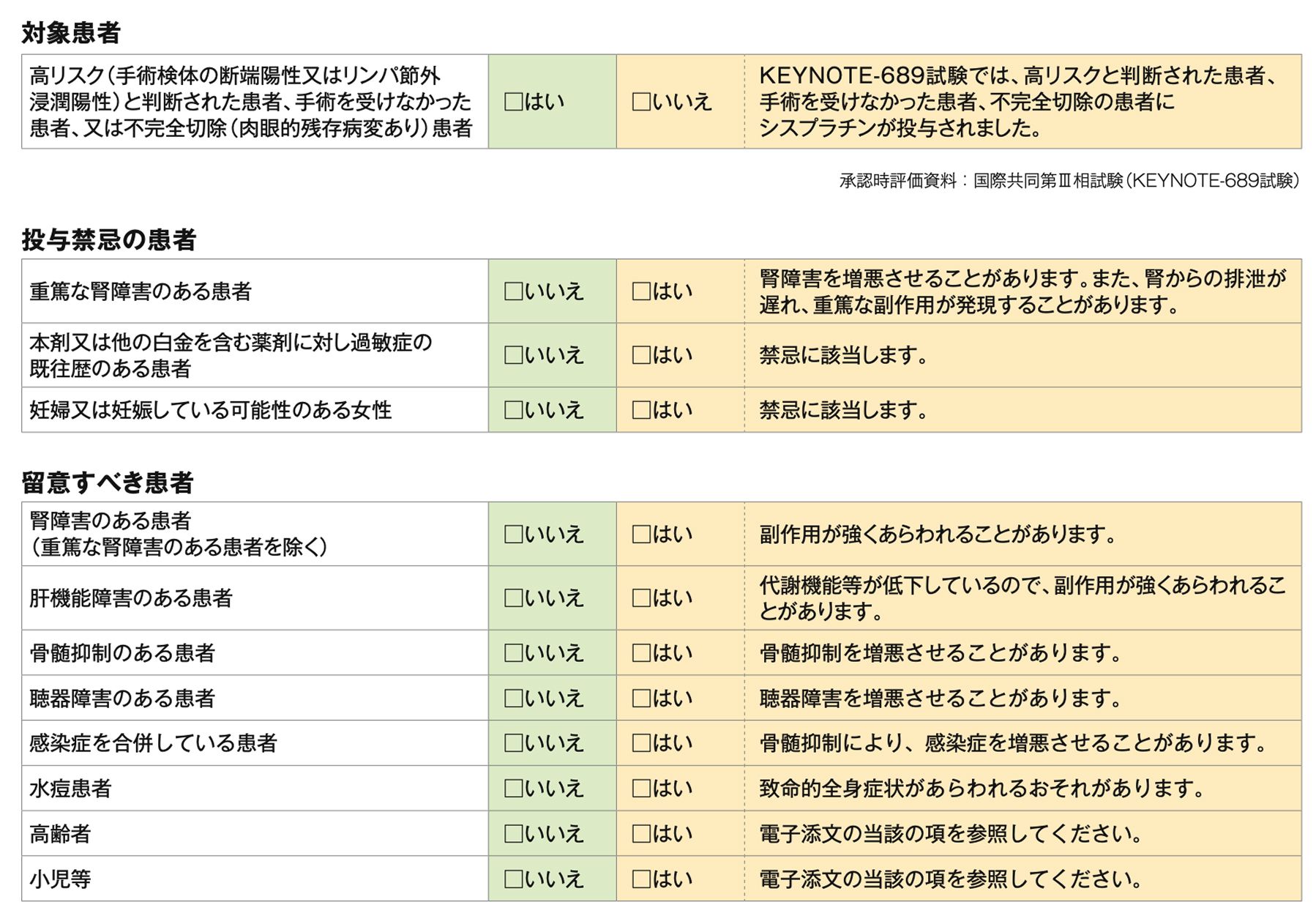1316x916 pixels.
Task: Check いいえ for 重篤な腎障害のある患者
Action: click(x=514, y=291)
